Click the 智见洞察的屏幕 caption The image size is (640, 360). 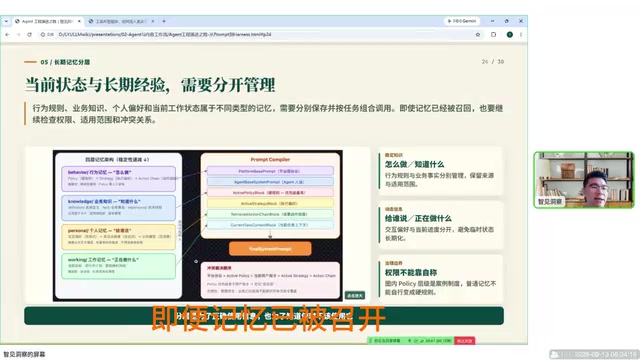[24, 354]
